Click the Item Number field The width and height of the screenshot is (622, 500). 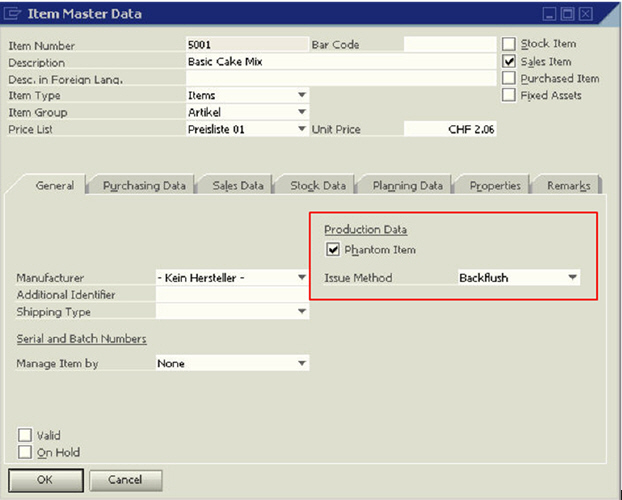point(247,44)
